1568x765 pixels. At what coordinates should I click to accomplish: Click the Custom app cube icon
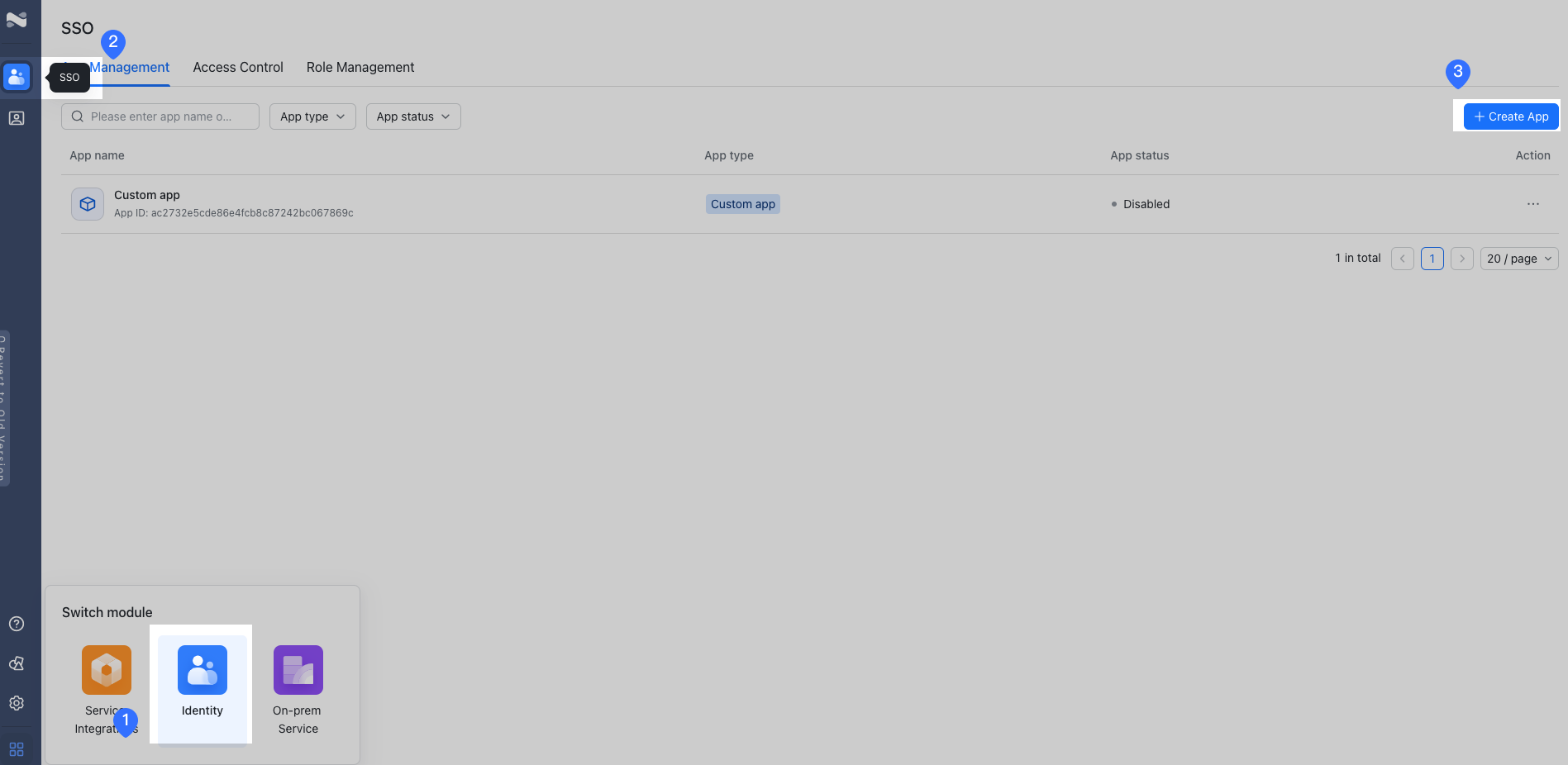point(88,204)
